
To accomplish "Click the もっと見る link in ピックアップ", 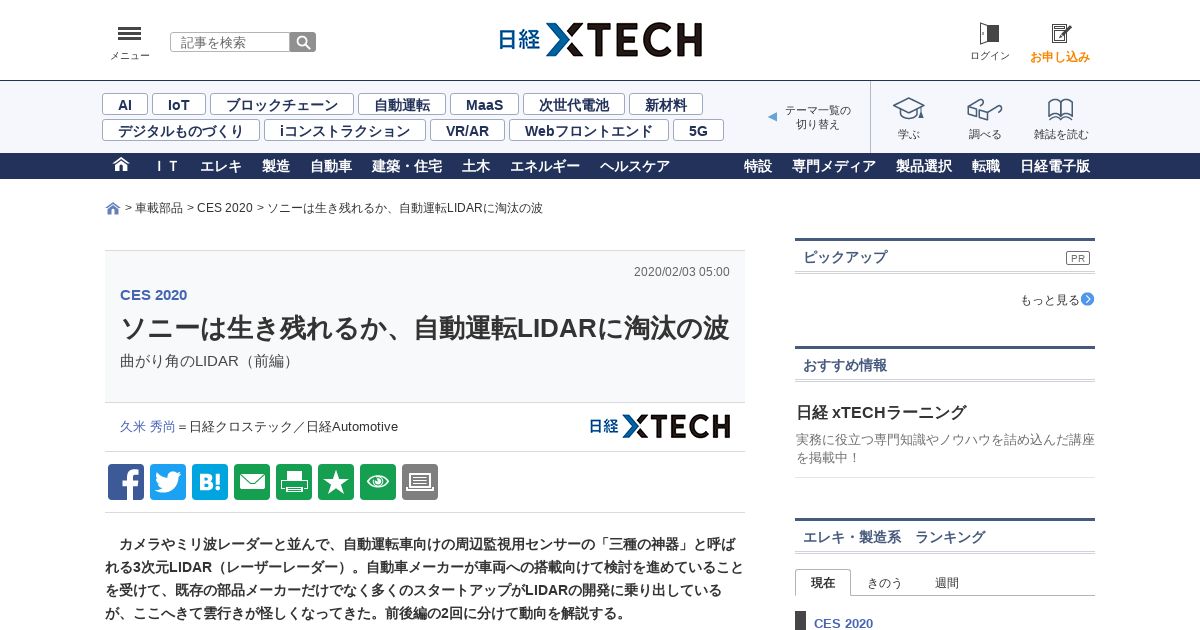I will (1050, 300).
